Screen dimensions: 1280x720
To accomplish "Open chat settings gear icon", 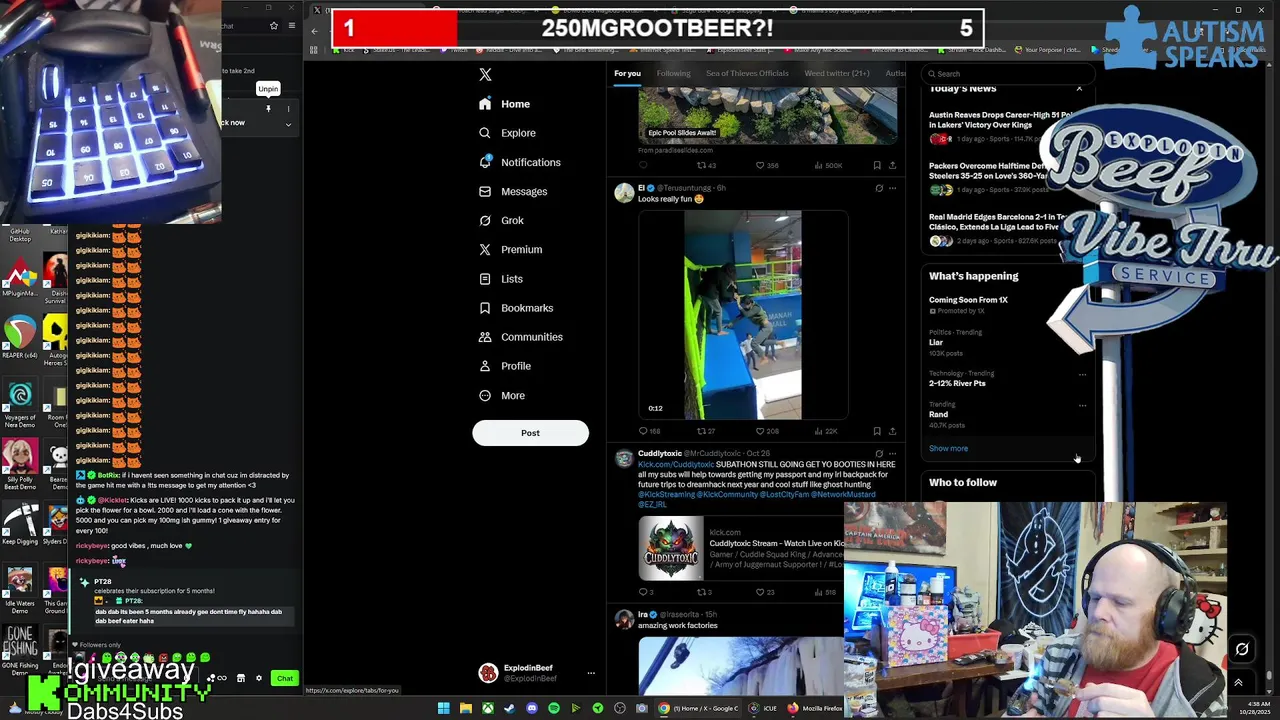I will tap(259, 679).
